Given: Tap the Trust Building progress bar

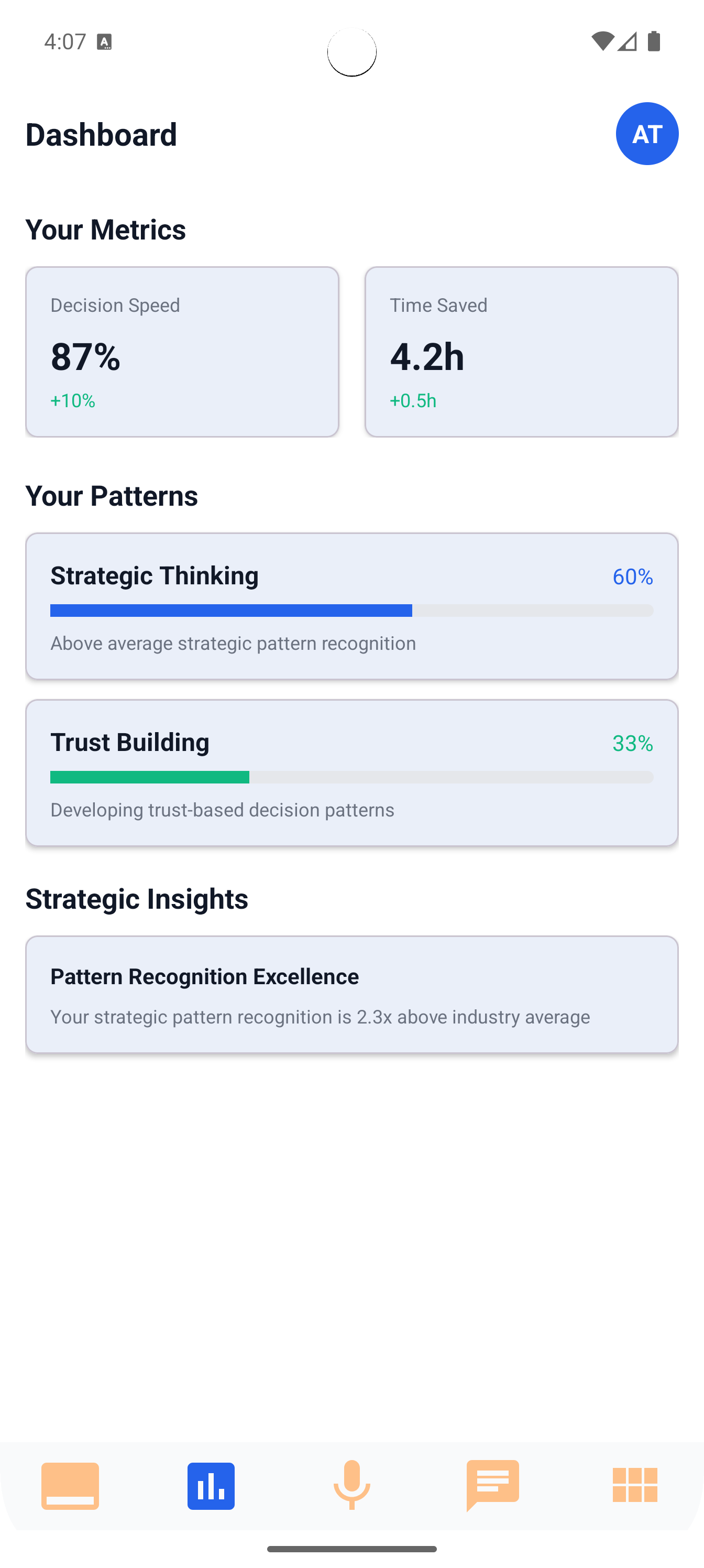Looking at the screenshot, I should (x=351, y=777).
